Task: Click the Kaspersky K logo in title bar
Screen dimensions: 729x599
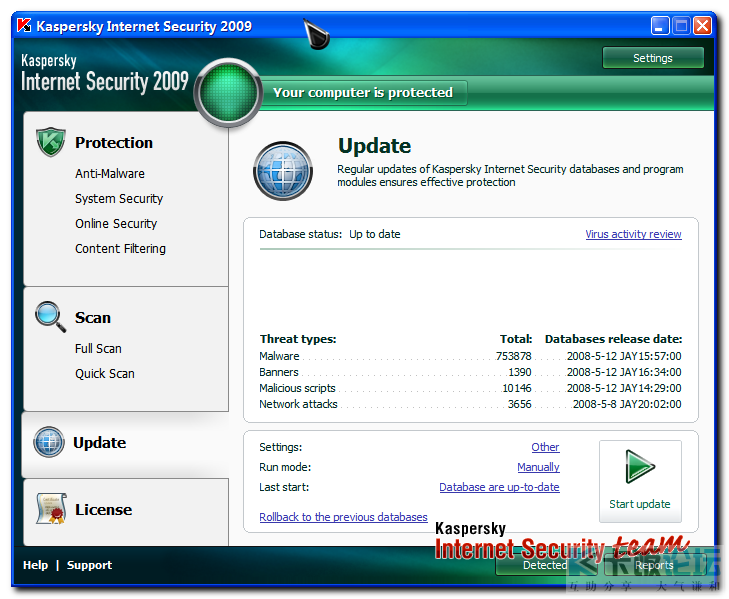Action: 24,25
